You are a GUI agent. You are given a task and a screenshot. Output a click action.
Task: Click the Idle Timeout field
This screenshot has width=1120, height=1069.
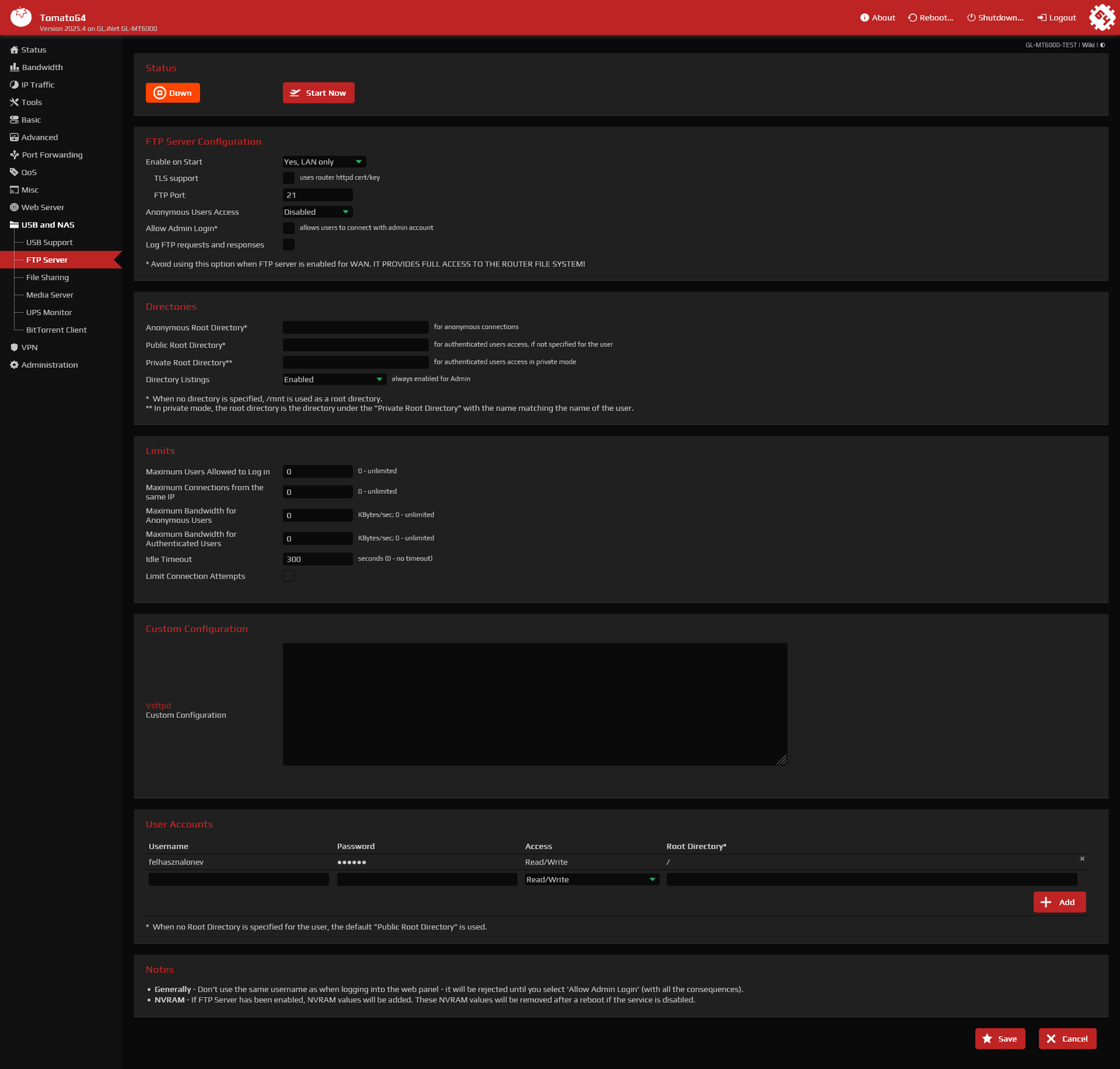tap(318, 559)
